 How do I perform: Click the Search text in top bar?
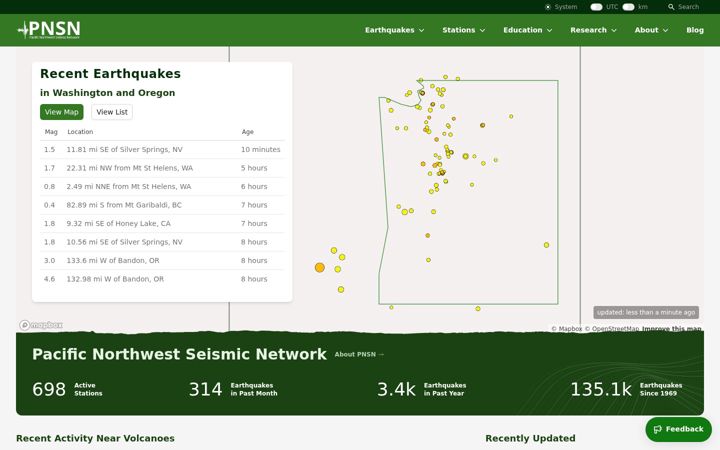(x=688, y=7)
